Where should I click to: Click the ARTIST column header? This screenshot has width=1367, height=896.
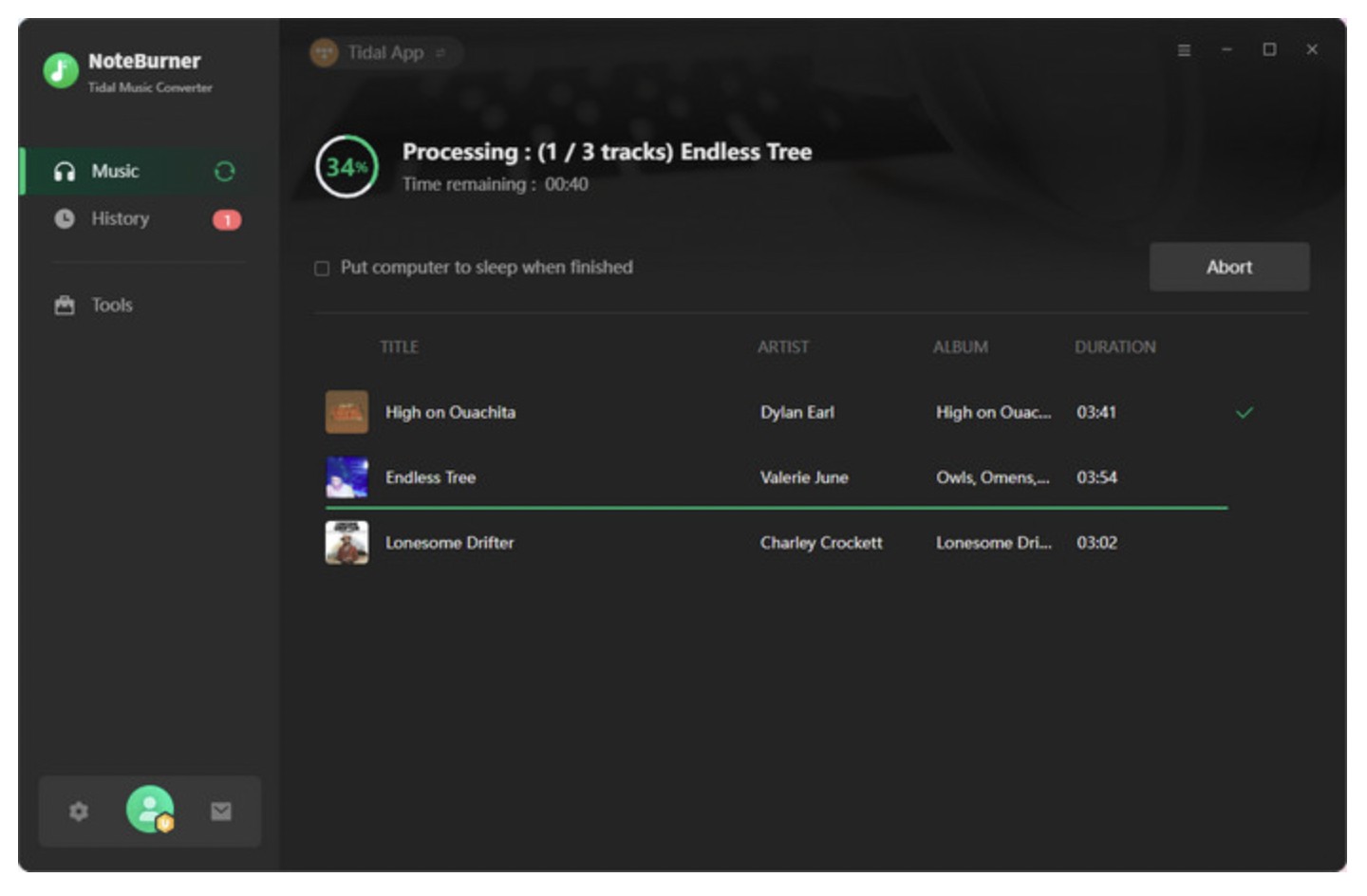coord(783,347)
